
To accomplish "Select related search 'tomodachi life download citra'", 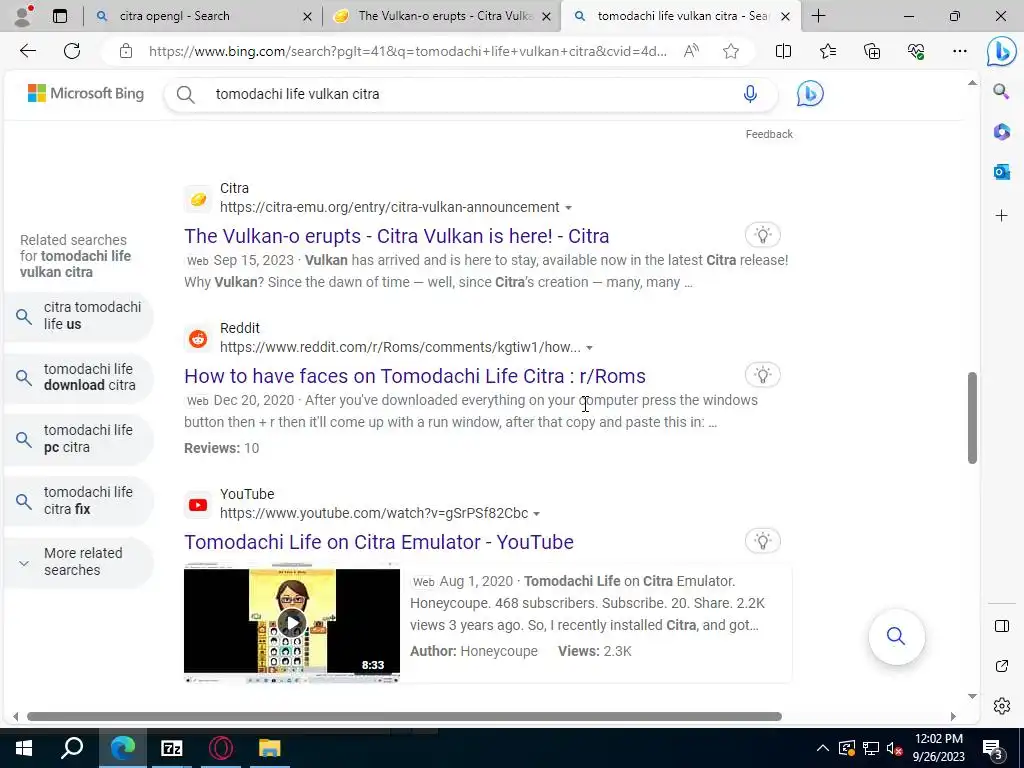I will pos(78,377).
